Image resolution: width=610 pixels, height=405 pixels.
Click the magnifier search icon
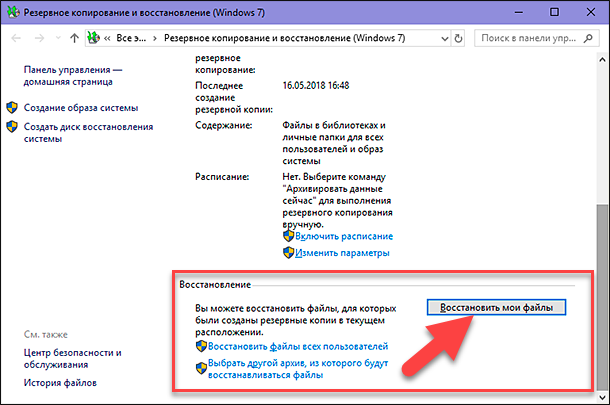point(588,38)
